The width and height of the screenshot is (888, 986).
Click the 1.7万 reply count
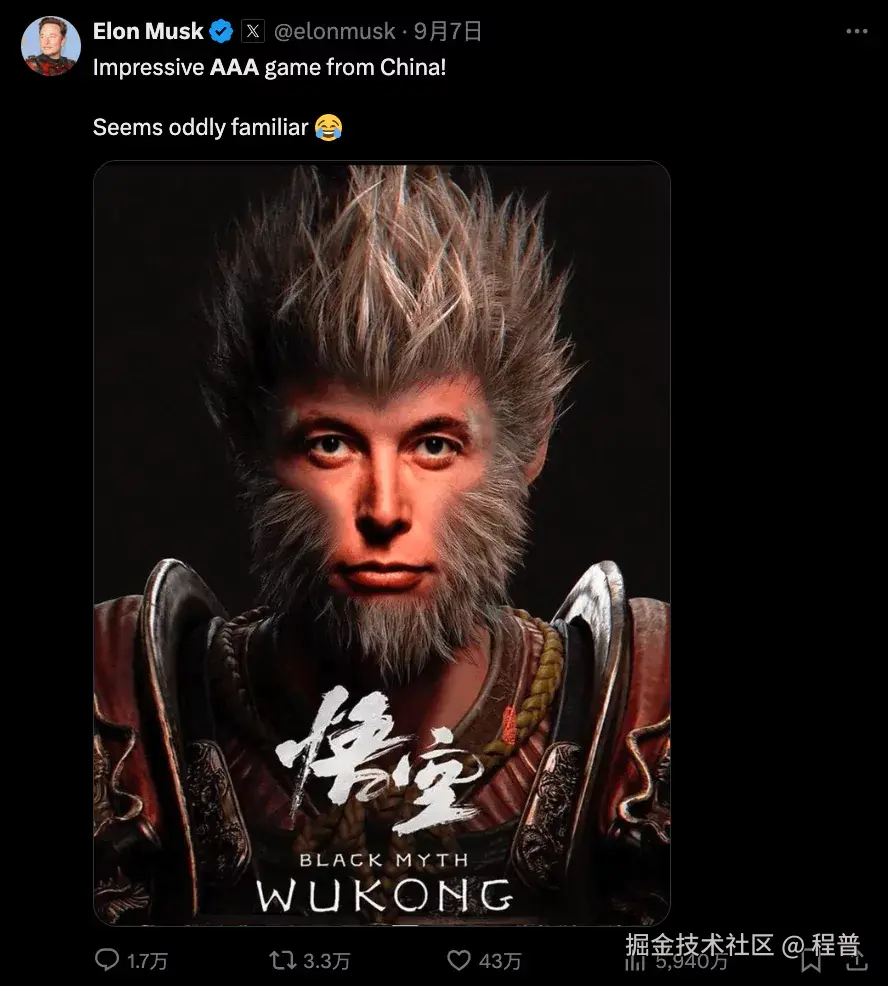[147, 961]
